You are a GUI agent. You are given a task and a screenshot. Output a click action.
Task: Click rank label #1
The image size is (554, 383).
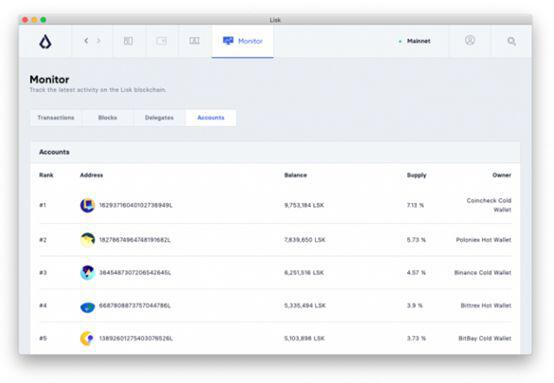pyautogui.click(x=42, y=205)
